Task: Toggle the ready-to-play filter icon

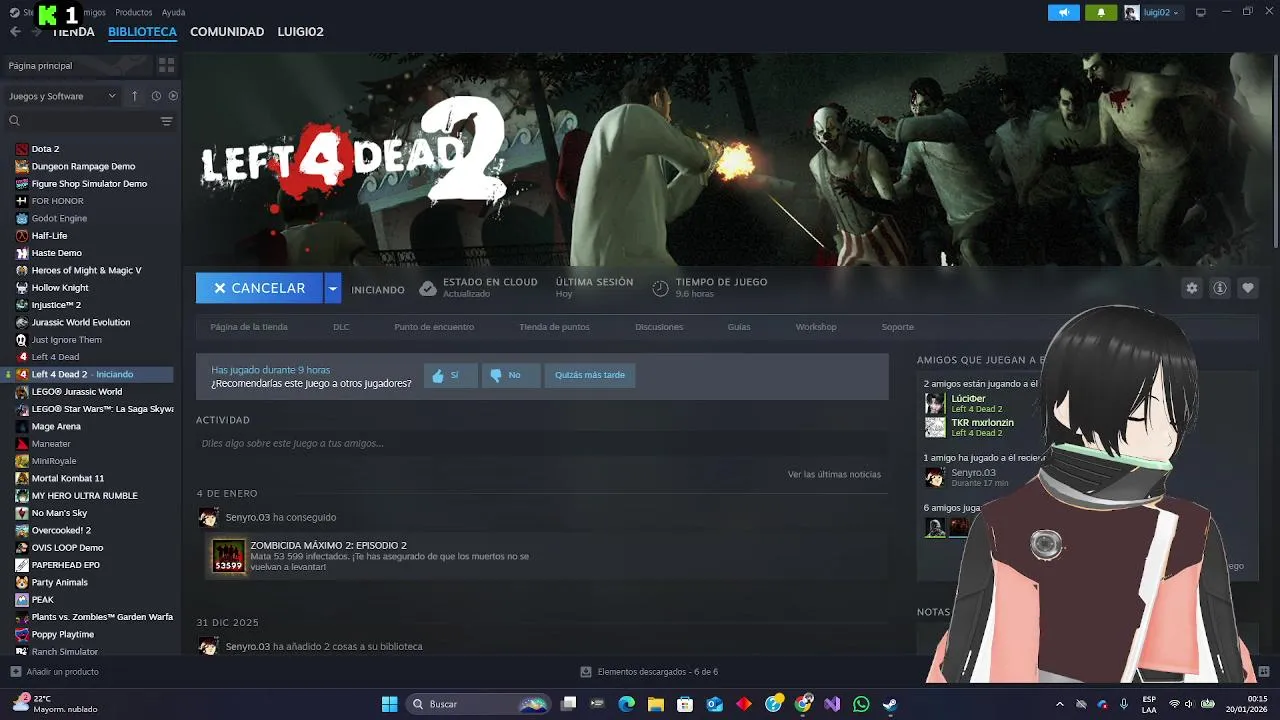Action: click(173, 96)
